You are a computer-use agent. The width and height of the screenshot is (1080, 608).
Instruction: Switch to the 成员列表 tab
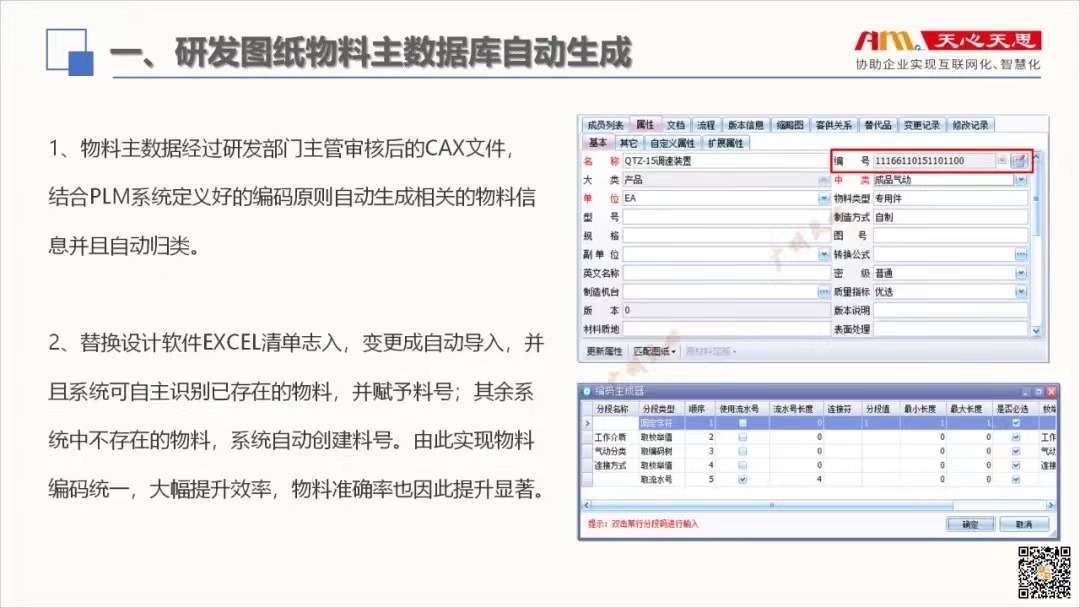point(605,125)
